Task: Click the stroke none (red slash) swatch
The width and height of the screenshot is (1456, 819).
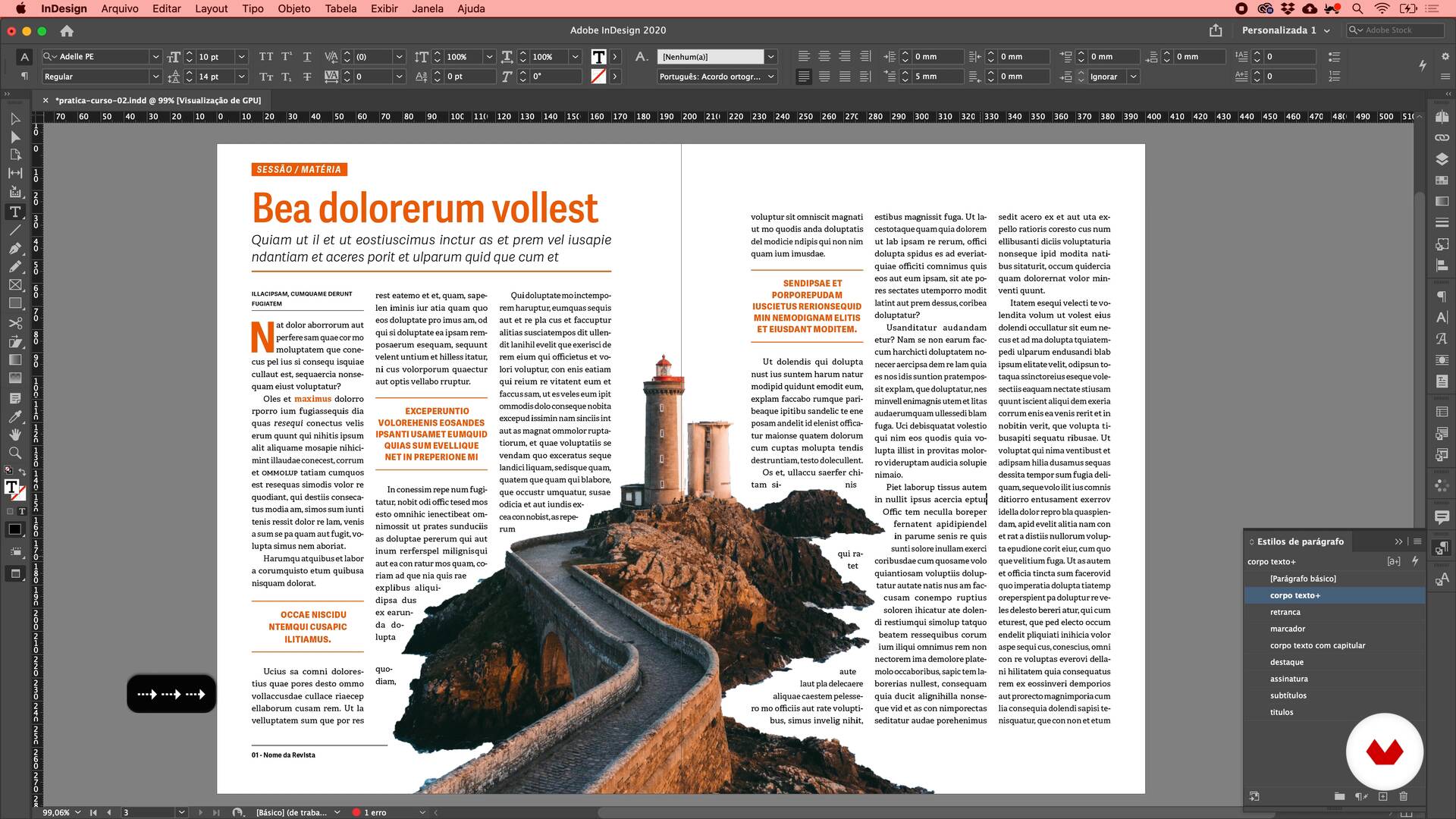Action: pos(598,77)
